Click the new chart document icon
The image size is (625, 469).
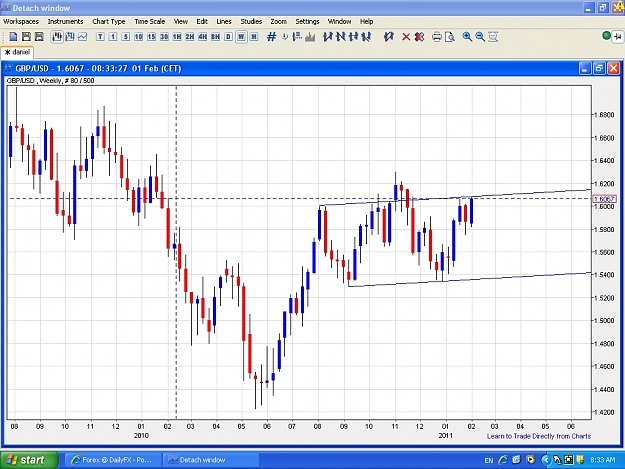click(x=13, y=37)
